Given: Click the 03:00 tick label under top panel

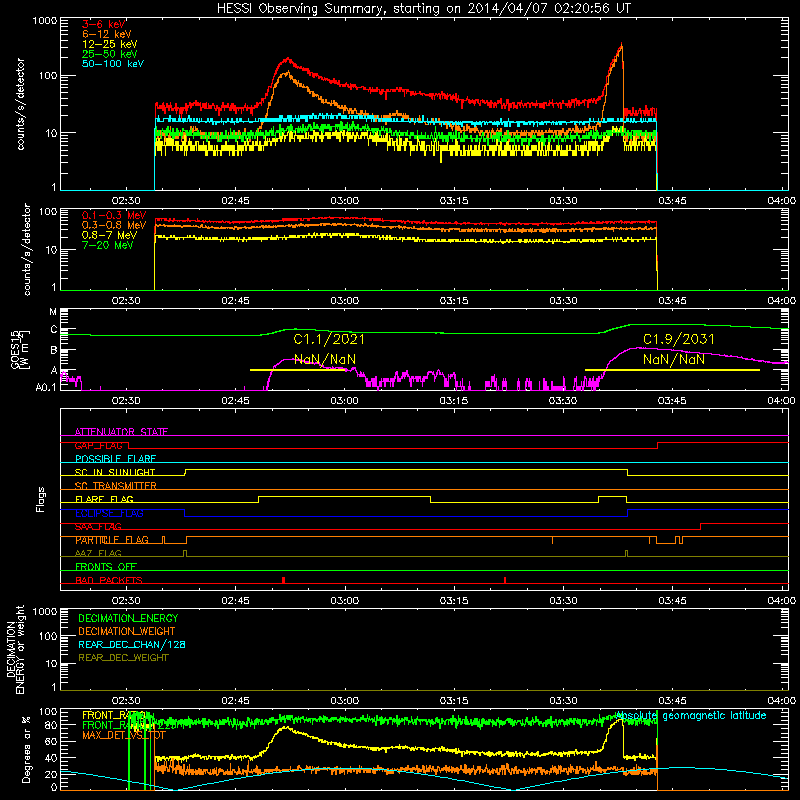Looking at the screenshot, I should 344,201.
